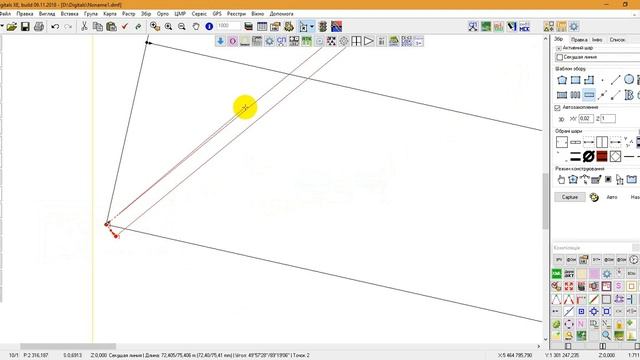
Task: Click the vertical scrollbar down arrow
Action: pos(546,339)
